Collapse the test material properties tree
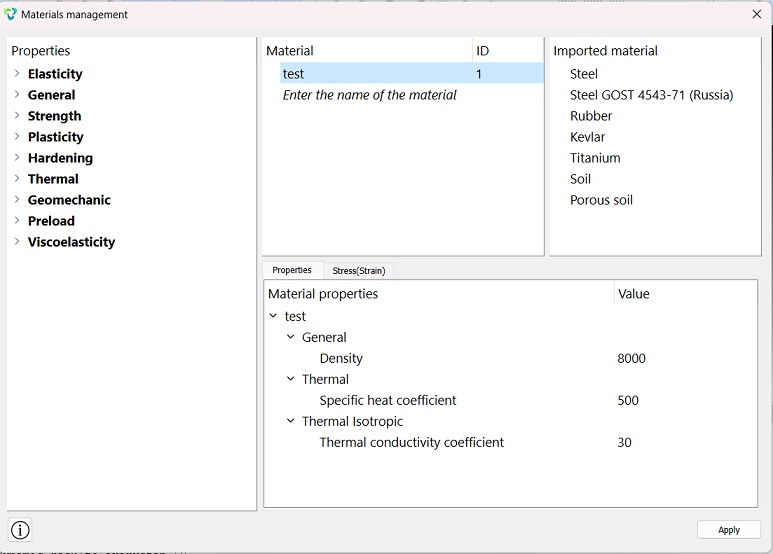This screenshot has width=773, height=554. [274, 315]
